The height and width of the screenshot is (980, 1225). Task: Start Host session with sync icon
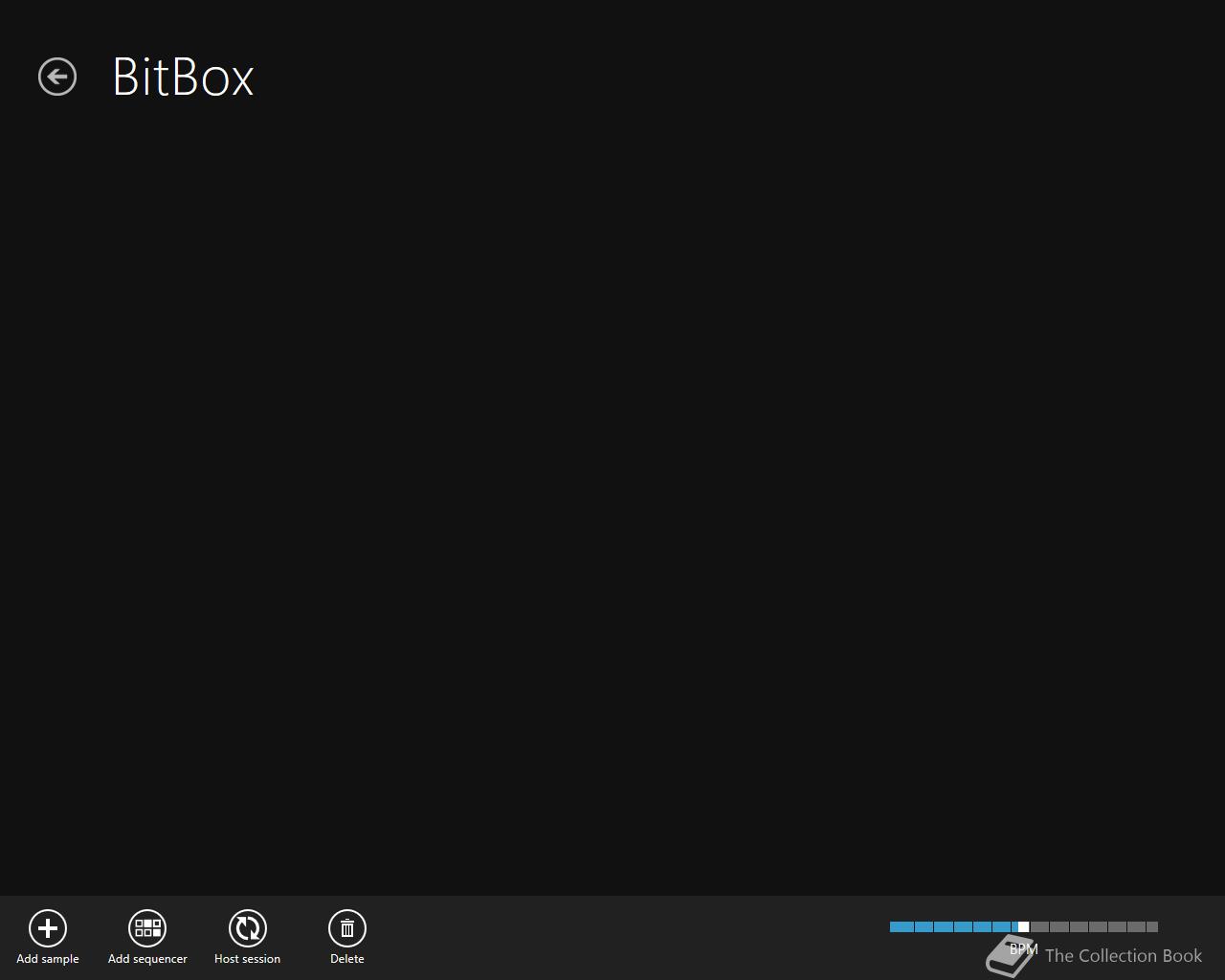[x=247, y=928]
